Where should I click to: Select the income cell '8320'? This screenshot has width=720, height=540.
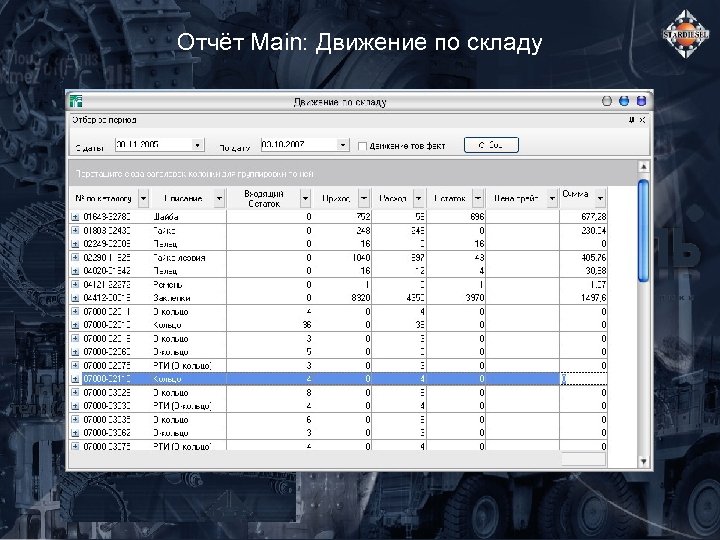pyautogui.click(x=344, y=298)
